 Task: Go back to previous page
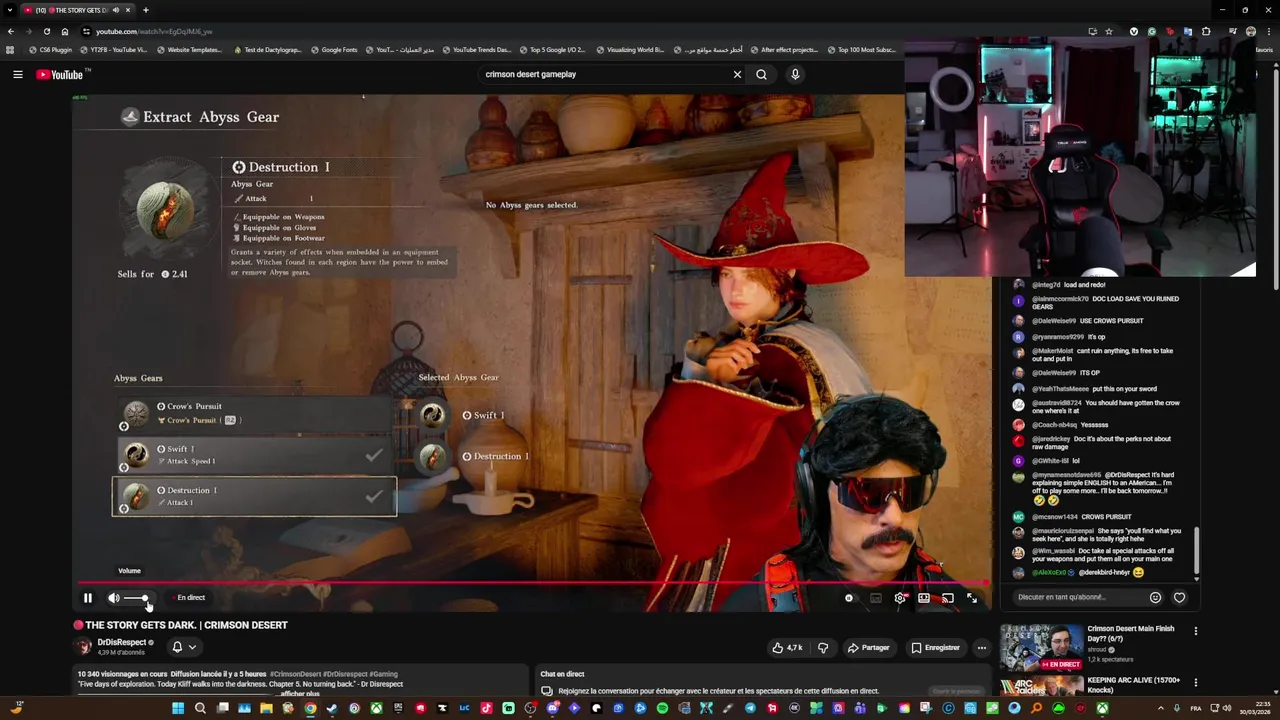10,31
